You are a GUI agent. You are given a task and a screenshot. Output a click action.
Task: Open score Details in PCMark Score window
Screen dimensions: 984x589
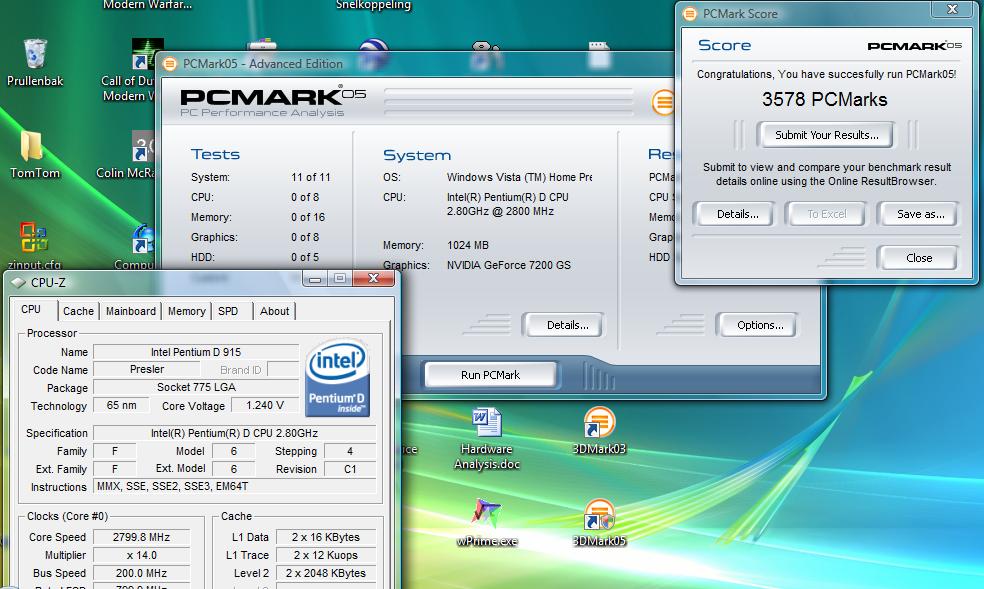(x=738, y=214)
